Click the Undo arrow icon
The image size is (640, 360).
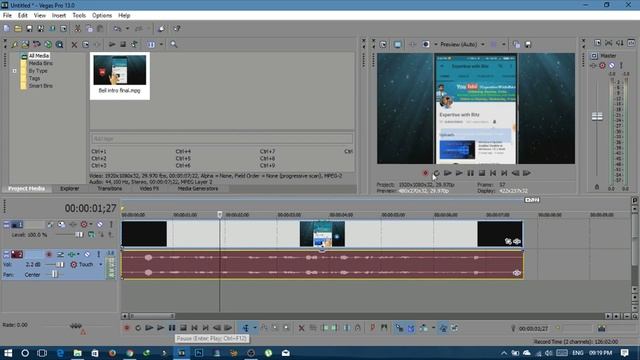click(118, 29)
